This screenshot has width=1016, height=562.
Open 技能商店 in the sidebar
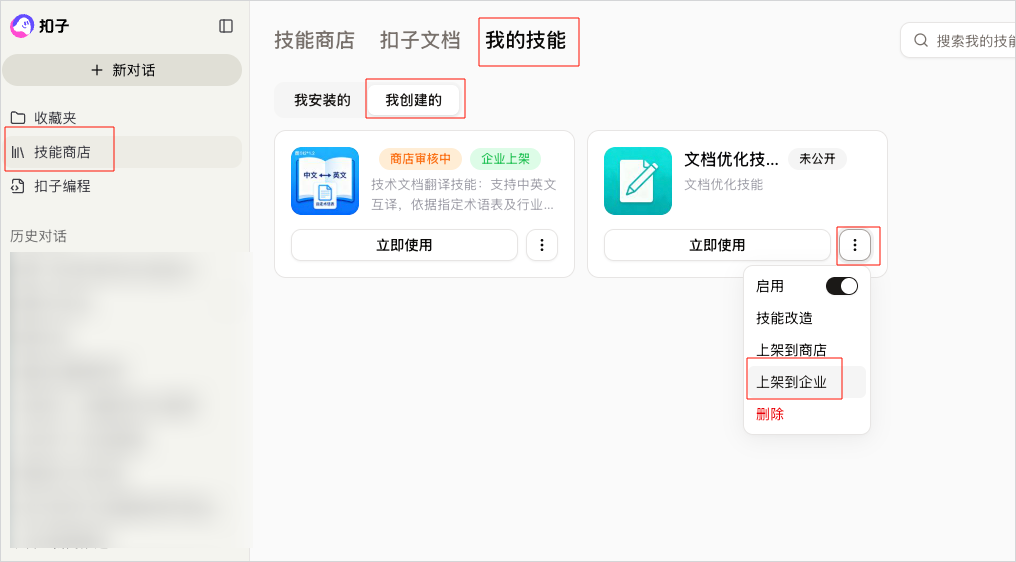122,152
